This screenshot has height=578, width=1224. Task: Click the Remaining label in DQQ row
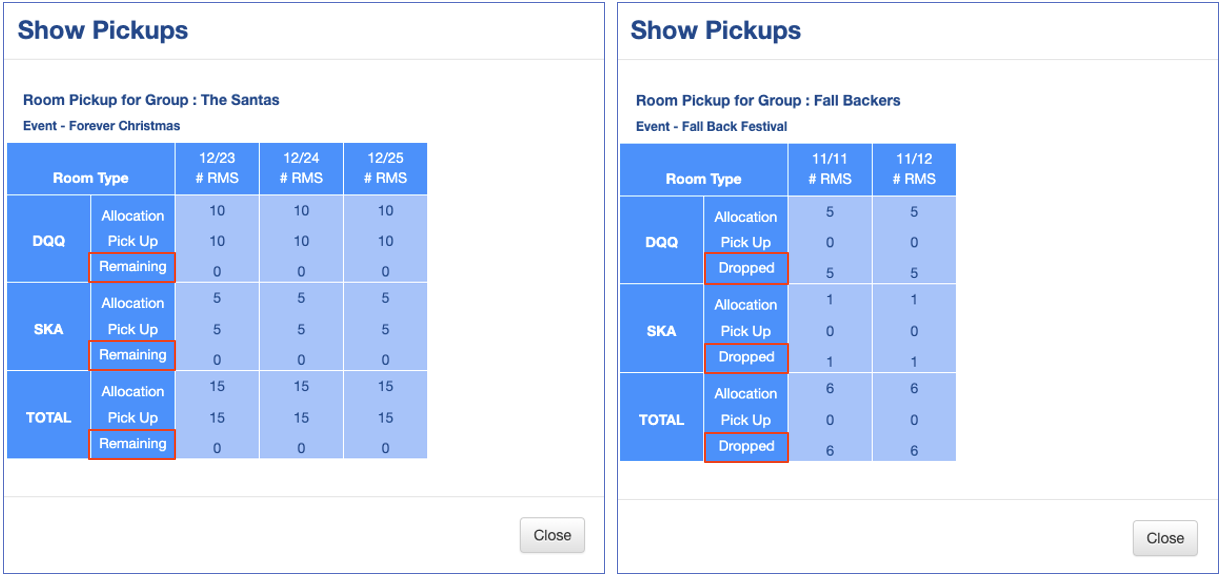132,267
